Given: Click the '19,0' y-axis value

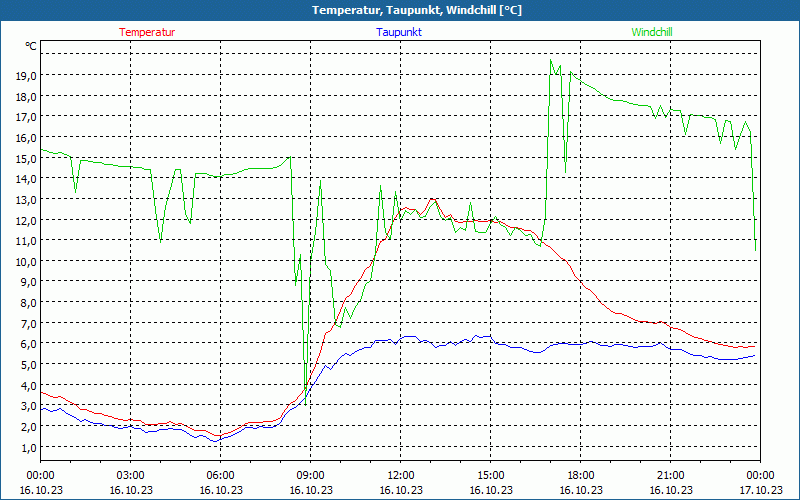Looking at the screenshot, I should (27, 76).
